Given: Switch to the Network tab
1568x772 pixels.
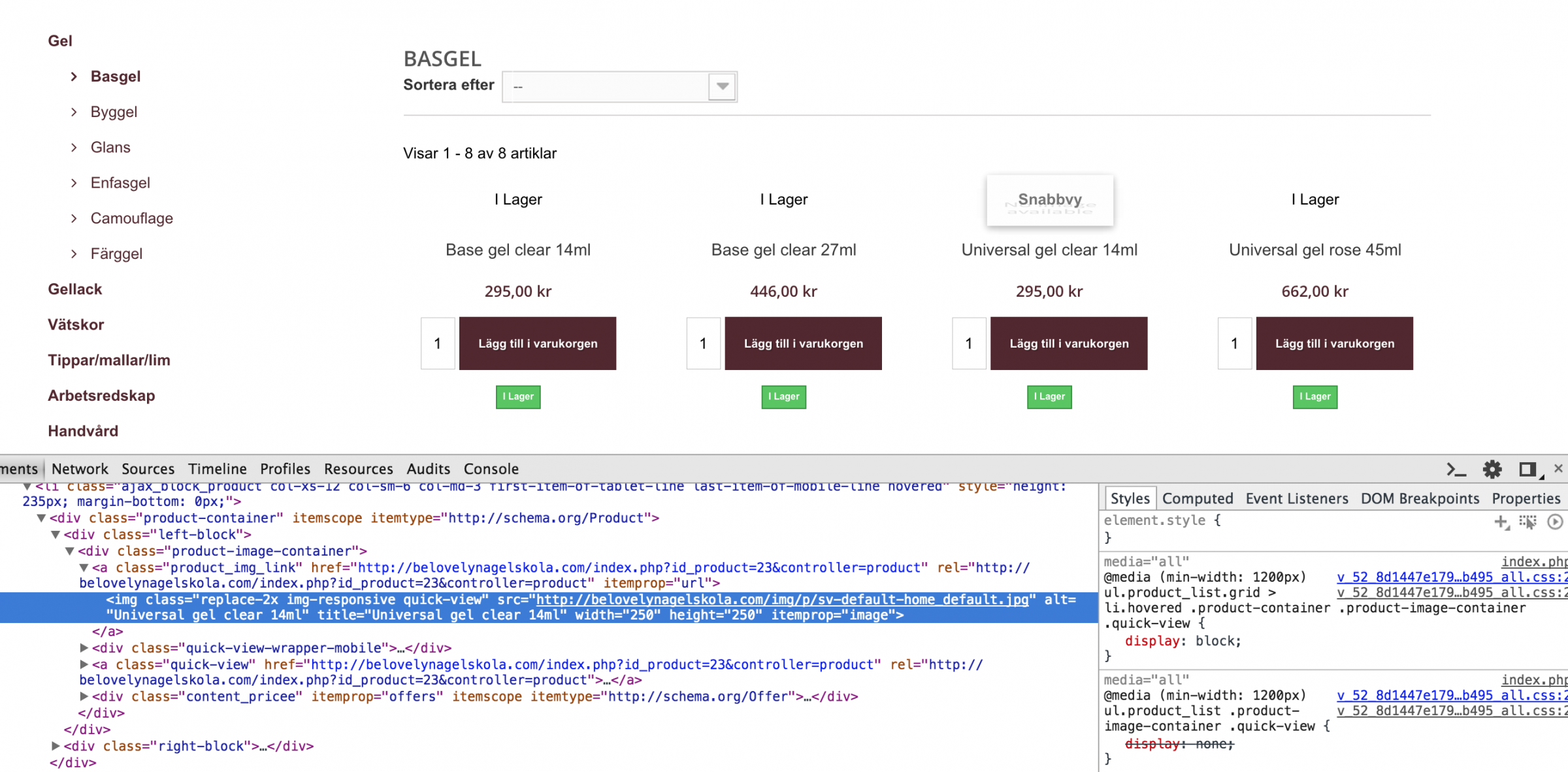Looking at the screenshot, I should pos(80,469).
